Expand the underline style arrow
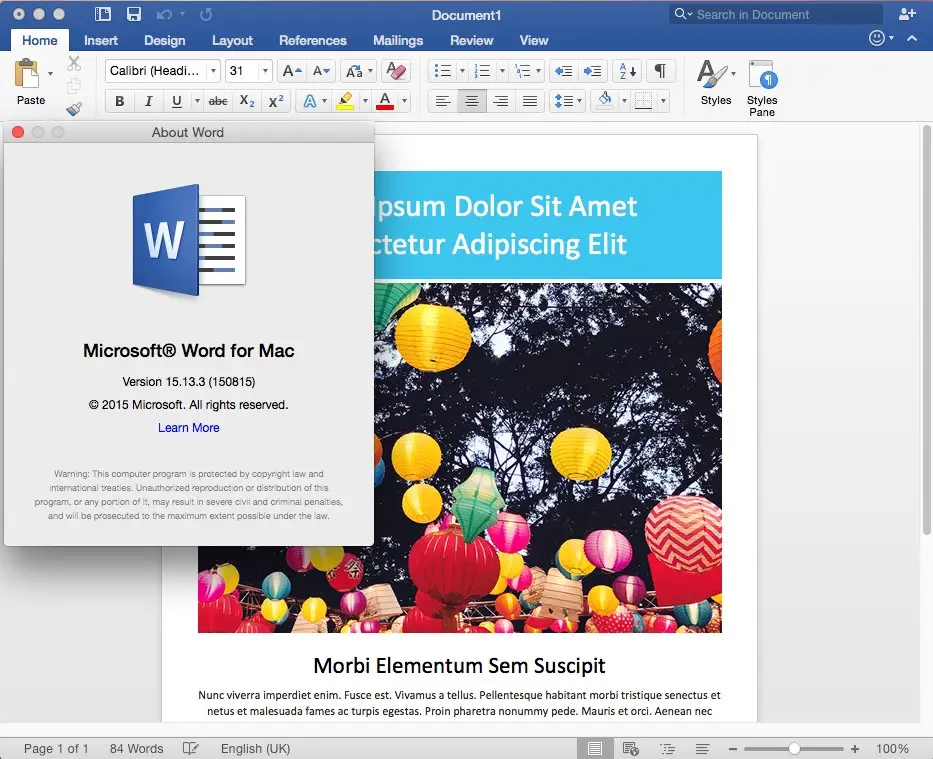This screenshot has height=759, width=933. (197, 102)
